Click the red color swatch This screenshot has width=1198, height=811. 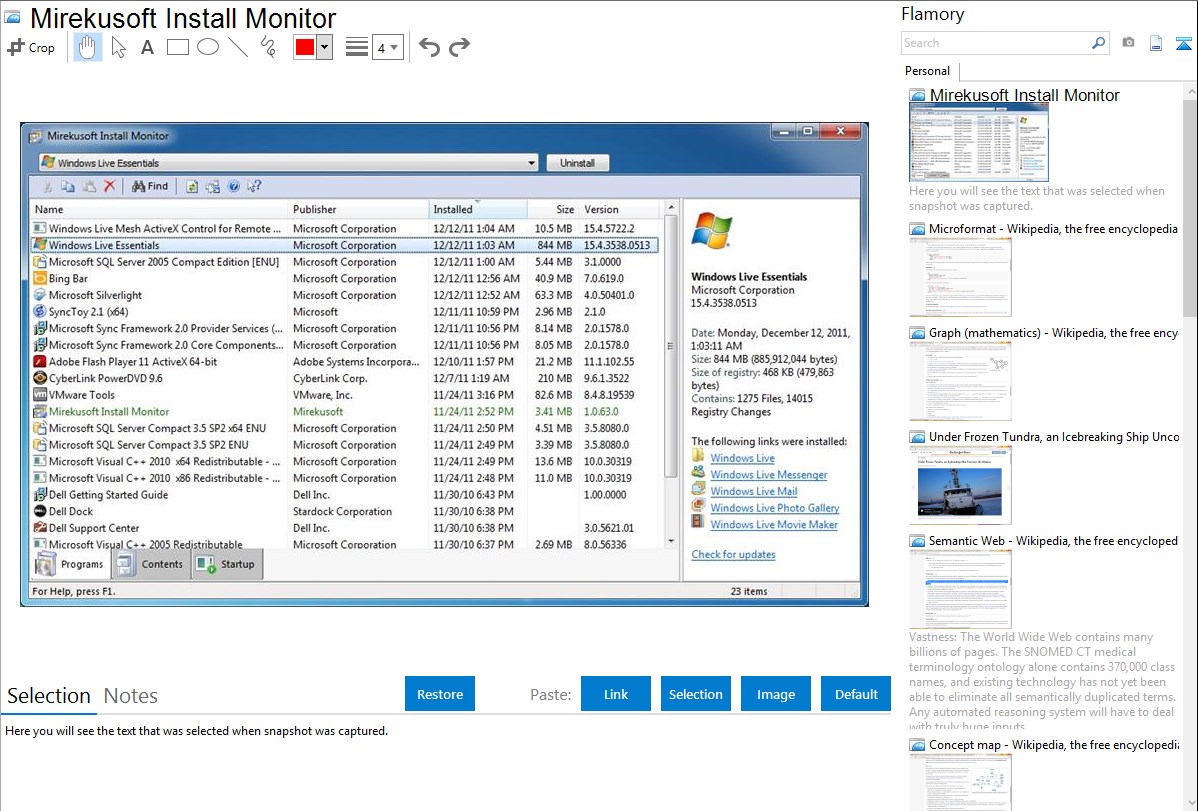[x=305, y=47]
